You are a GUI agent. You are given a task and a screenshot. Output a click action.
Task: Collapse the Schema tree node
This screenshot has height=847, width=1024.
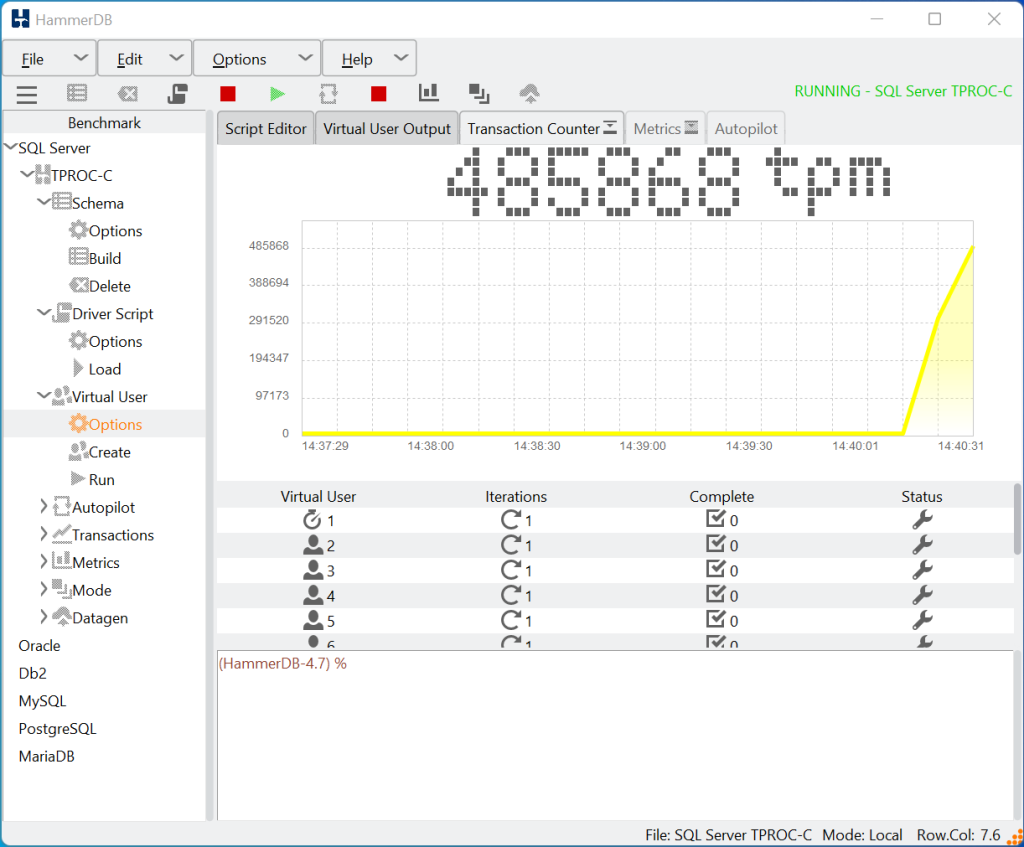[x=44, y=202]
